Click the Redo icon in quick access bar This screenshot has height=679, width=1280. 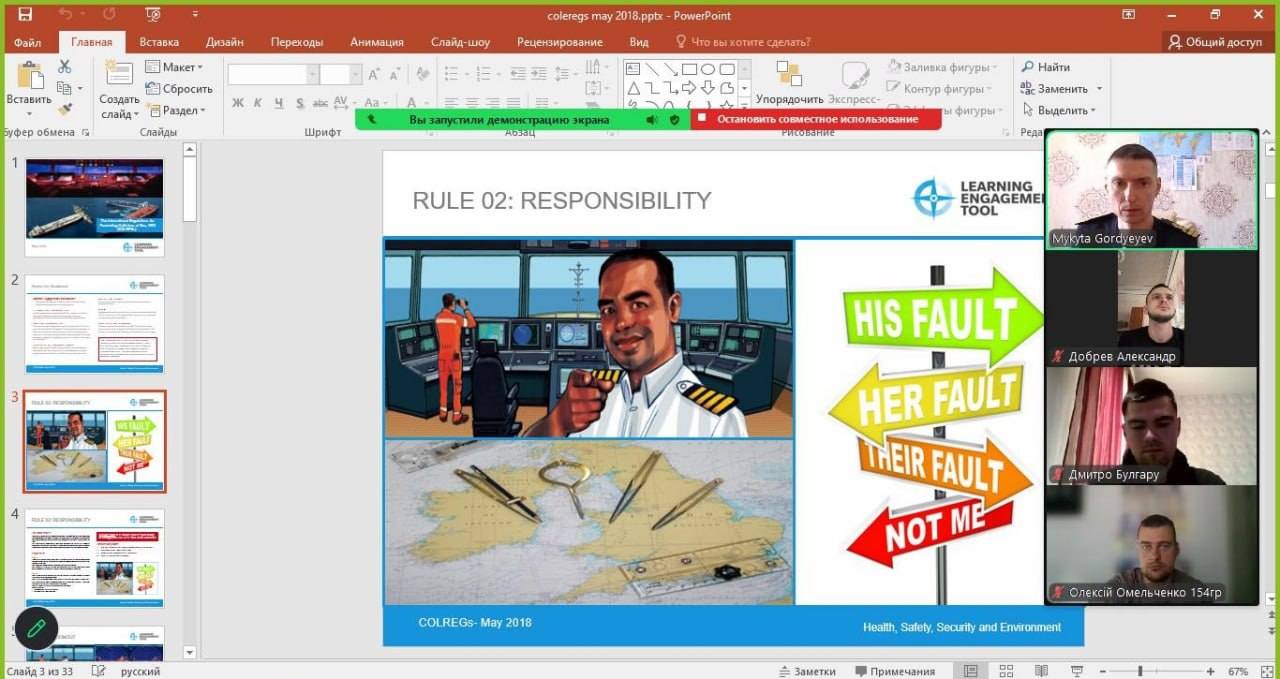[x=109, y=15]
